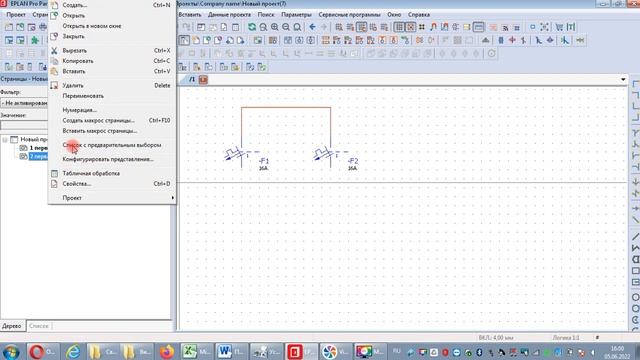Open the Поиск menu
640x360 pixels.
[x=266, y=15]
